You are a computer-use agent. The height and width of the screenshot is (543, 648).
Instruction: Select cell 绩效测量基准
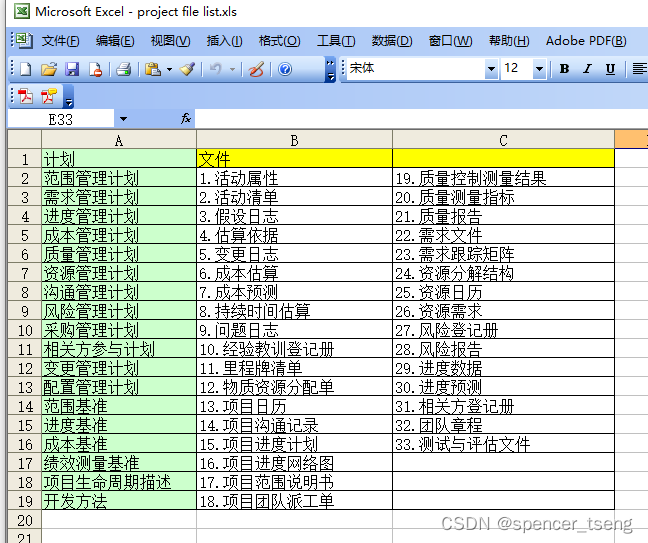point(119,463)
